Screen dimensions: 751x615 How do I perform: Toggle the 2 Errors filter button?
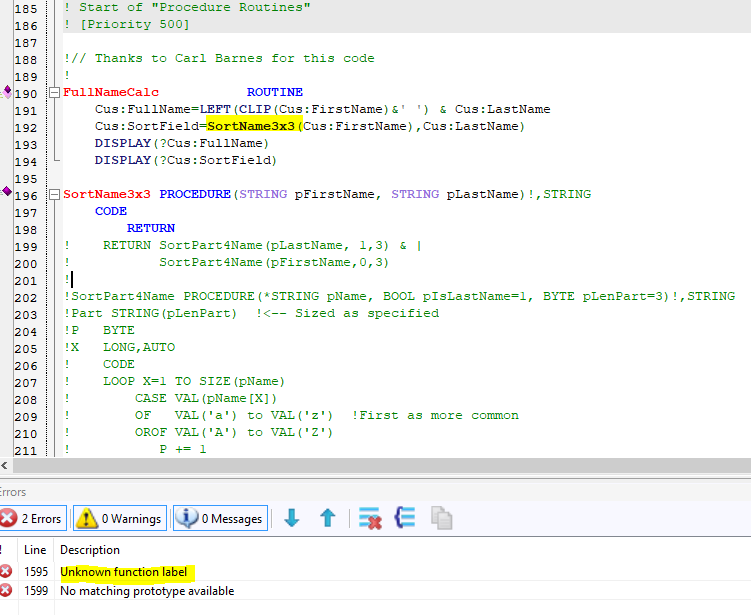(x=33, y=518)
